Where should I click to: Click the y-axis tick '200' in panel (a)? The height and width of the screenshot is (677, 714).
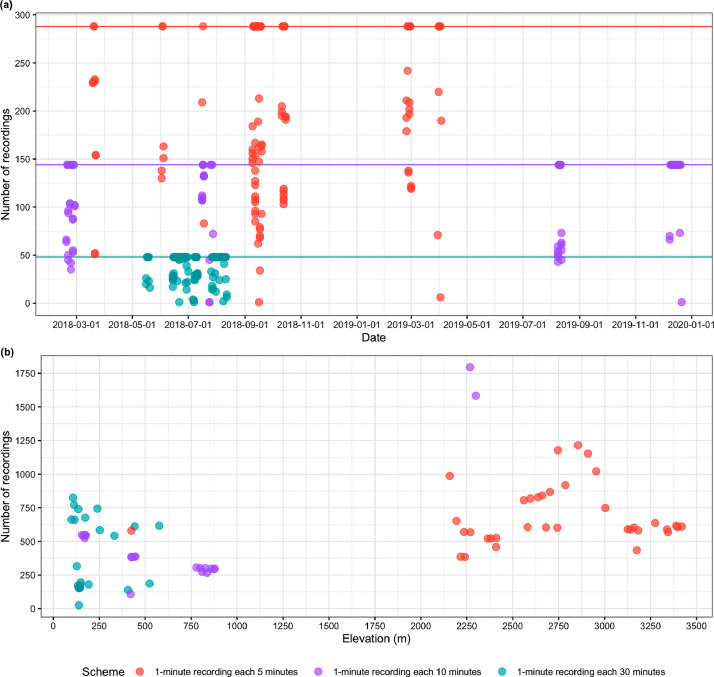coord(22,111)
